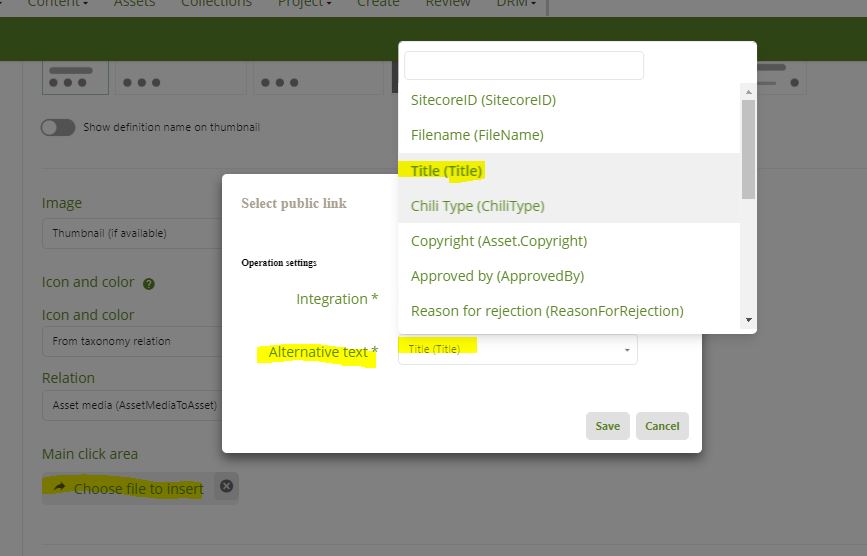The image size is (867, 556).
Task: Click the share arrow icon on Choose file
Action: (59, 488)
